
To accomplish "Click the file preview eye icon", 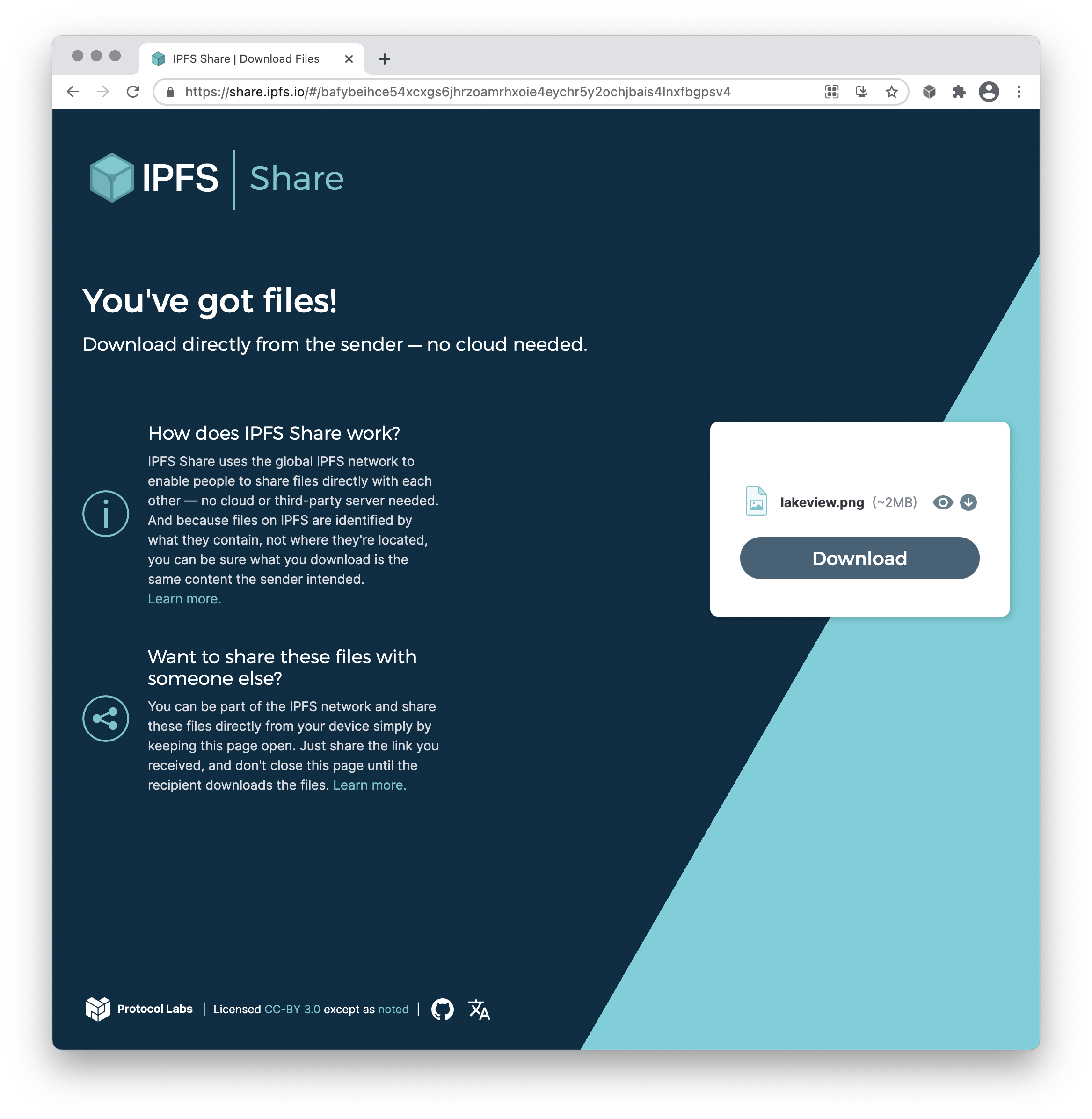I will pos(942,501).
